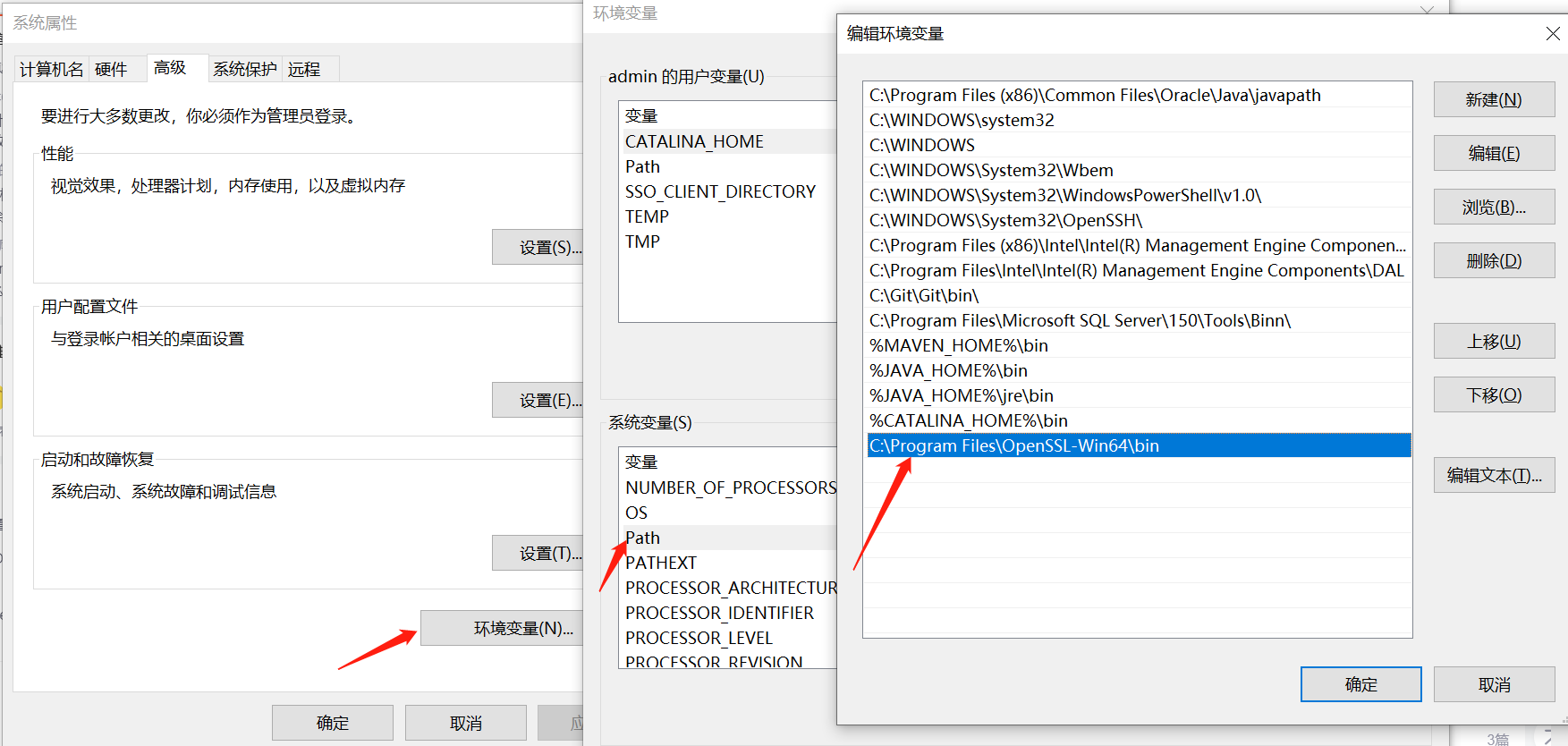
Task: Open the 系统保护 tab
Action: (x=244, y=69)
